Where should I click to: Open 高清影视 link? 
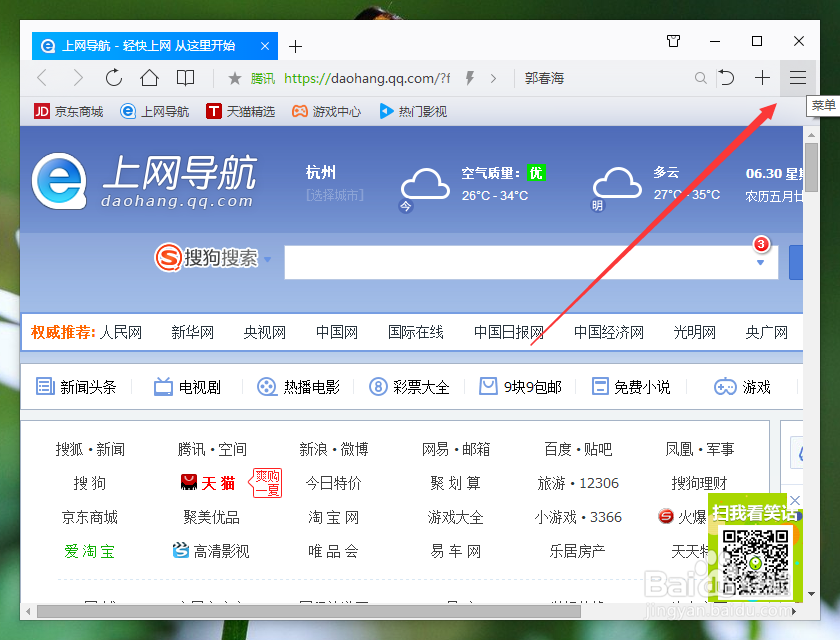(211, 551)
